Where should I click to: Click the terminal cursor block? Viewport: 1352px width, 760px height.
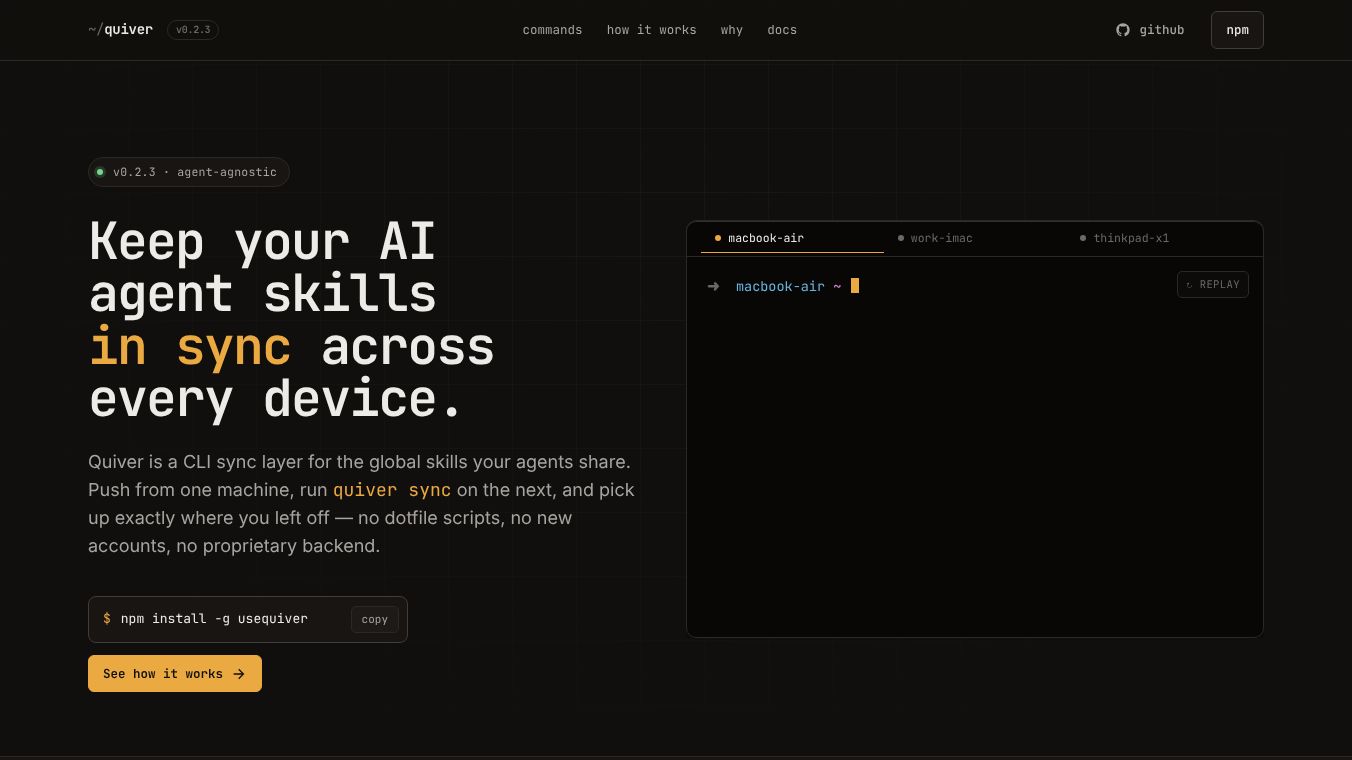[855, 286]
